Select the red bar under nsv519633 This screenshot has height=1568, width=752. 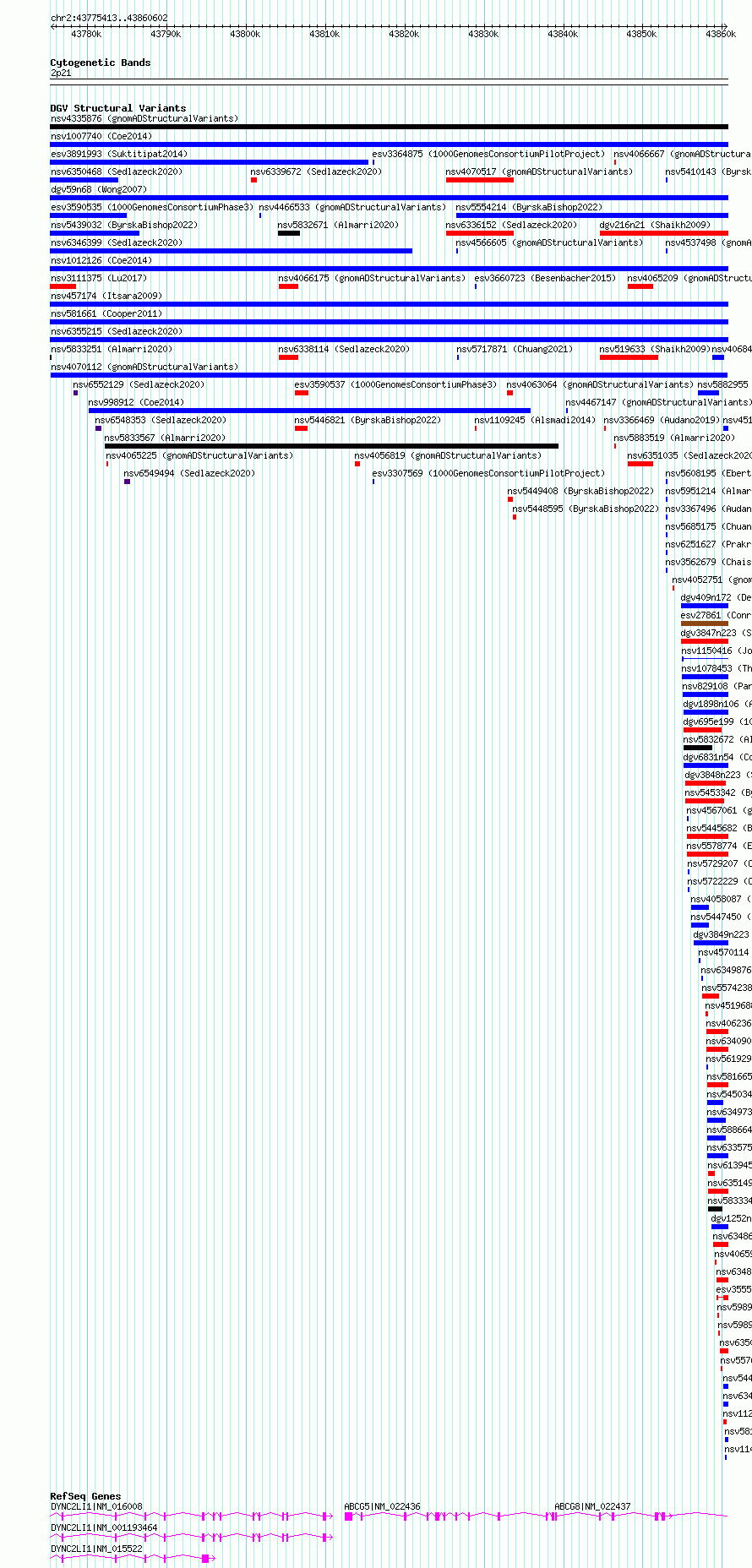(629, 357)
